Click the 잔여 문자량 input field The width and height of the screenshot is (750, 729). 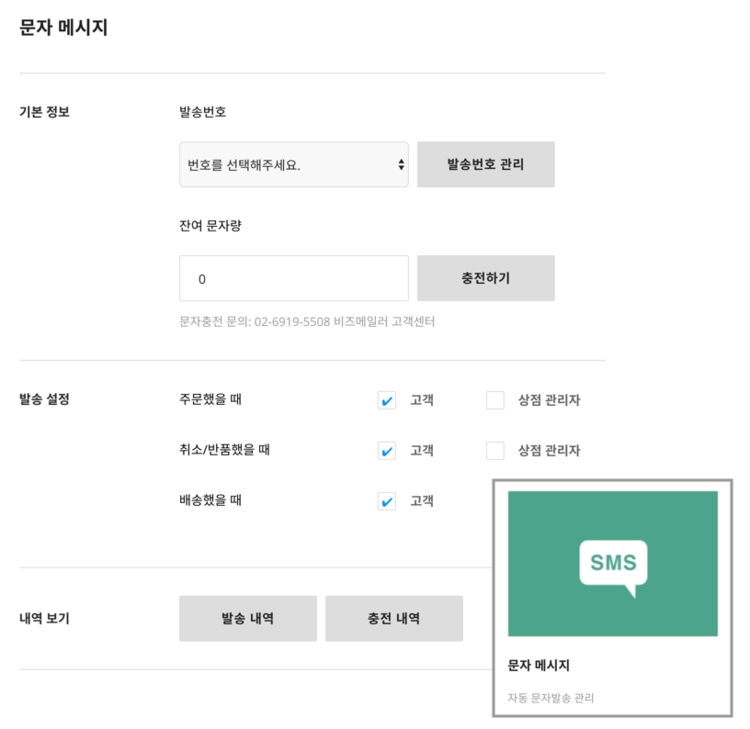293,279
